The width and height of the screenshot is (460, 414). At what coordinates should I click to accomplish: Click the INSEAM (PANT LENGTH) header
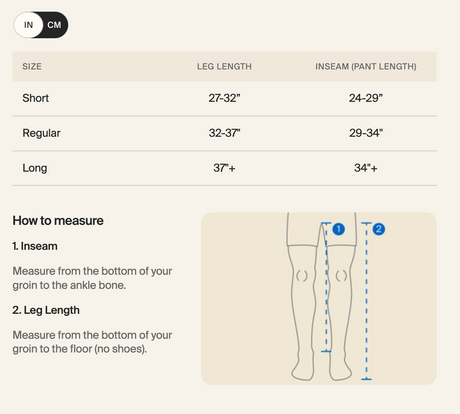click(x=366, y=67)
